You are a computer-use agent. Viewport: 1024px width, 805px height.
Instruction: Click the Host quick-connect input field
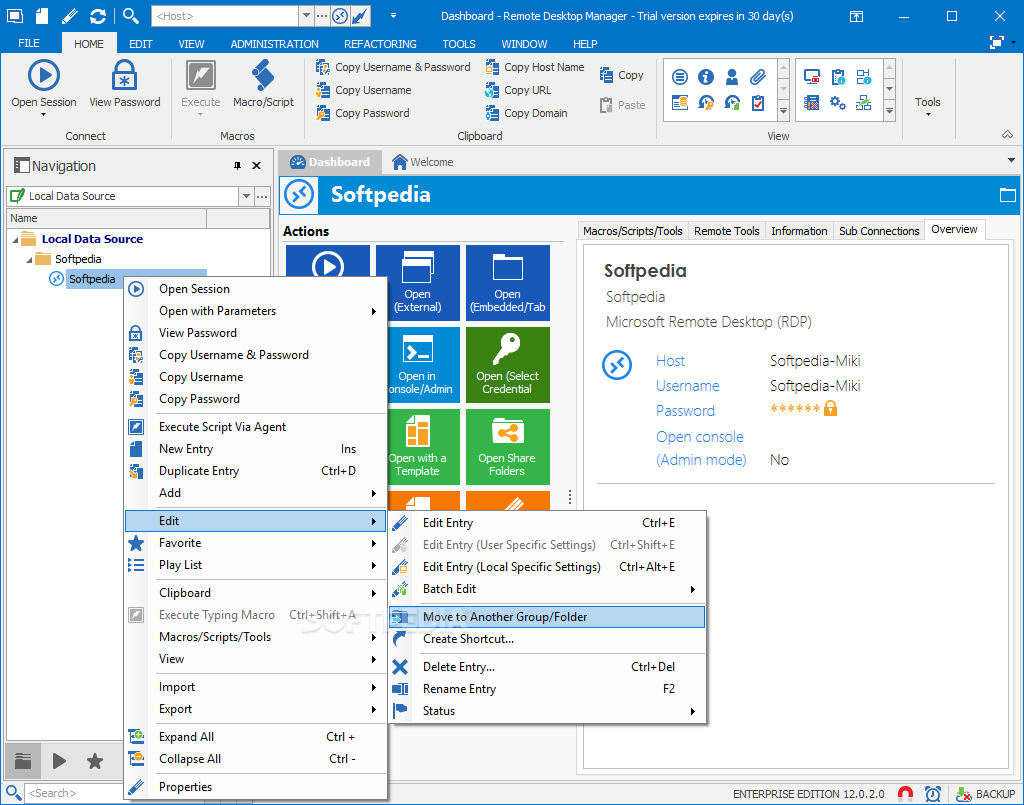click(x=225, y=16)
